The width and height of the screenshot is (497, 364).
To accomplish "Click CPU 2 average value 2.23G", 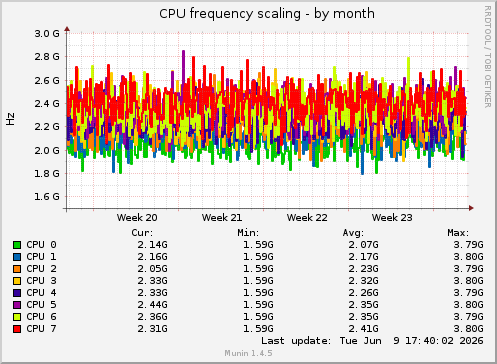I will coord(363,269).
